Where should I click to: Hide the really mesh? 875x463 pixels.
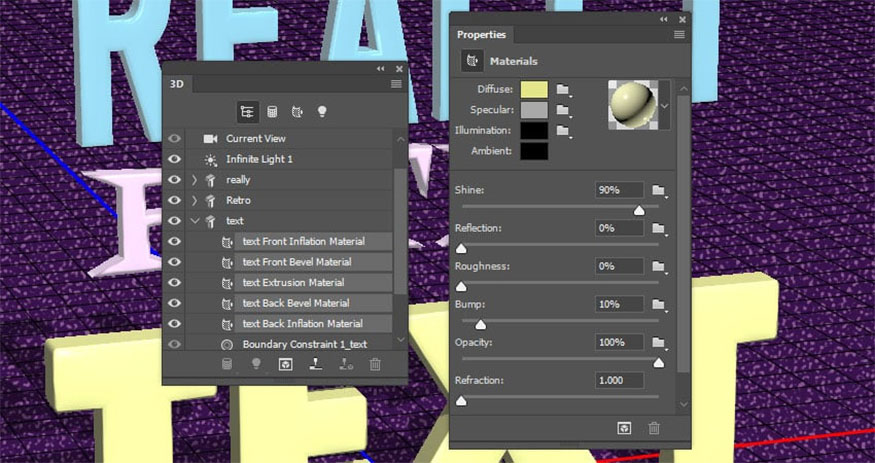pyautogui.click(x=175, y=180)
